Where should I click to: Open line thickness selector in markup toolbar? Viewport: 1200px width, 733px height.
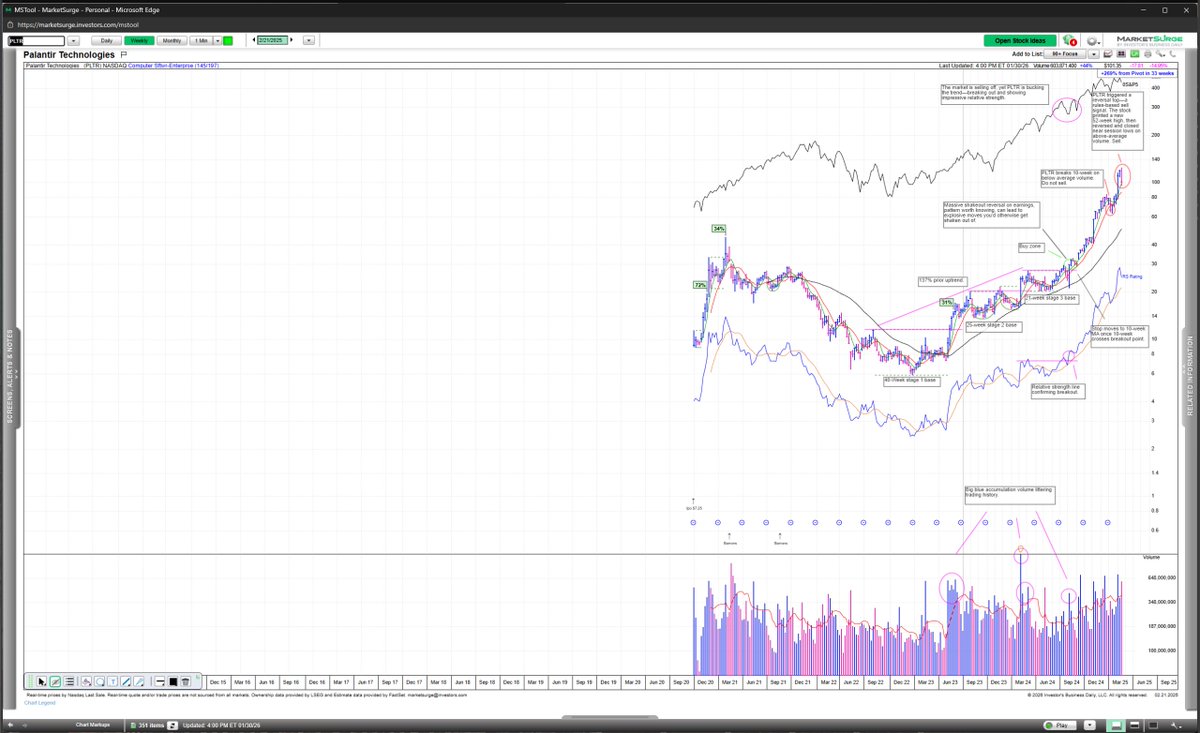159,681
